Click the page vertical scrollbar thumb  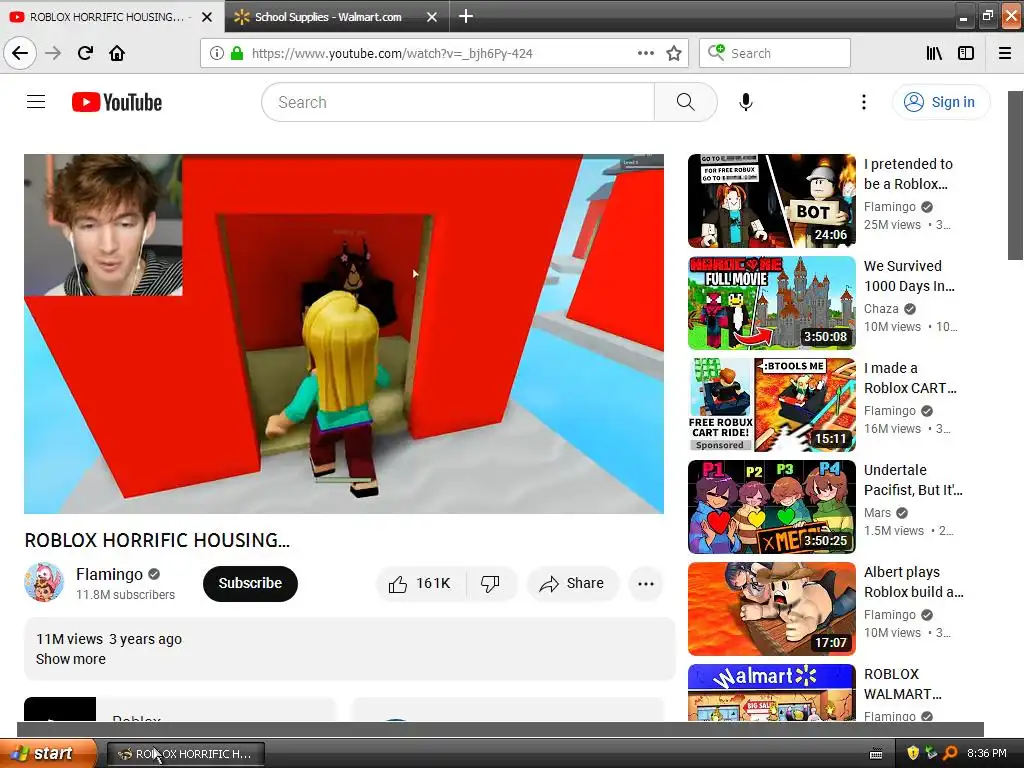click(1016, 175)
